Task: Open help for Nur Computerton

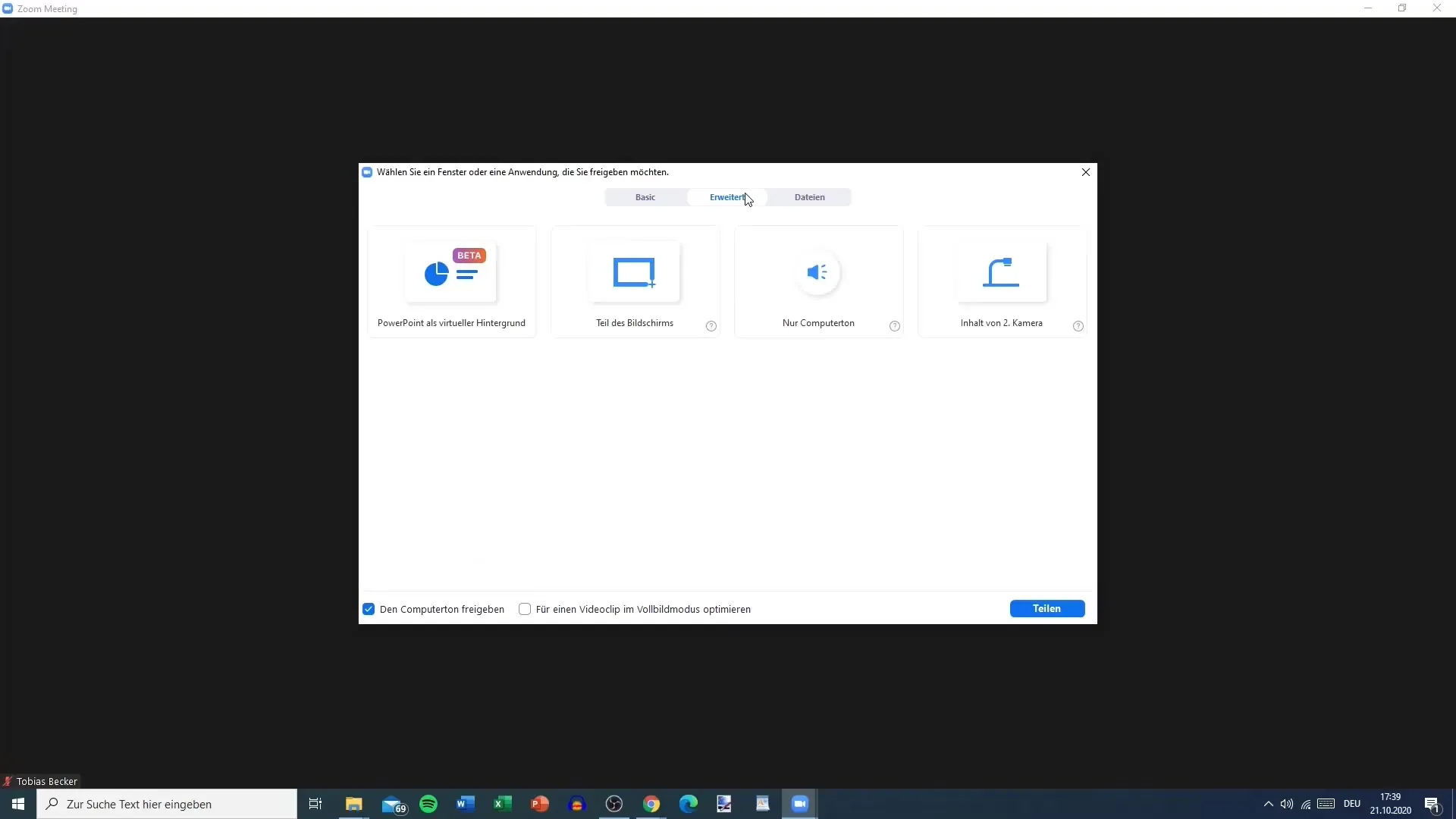Action: click(x=894, y=326)
